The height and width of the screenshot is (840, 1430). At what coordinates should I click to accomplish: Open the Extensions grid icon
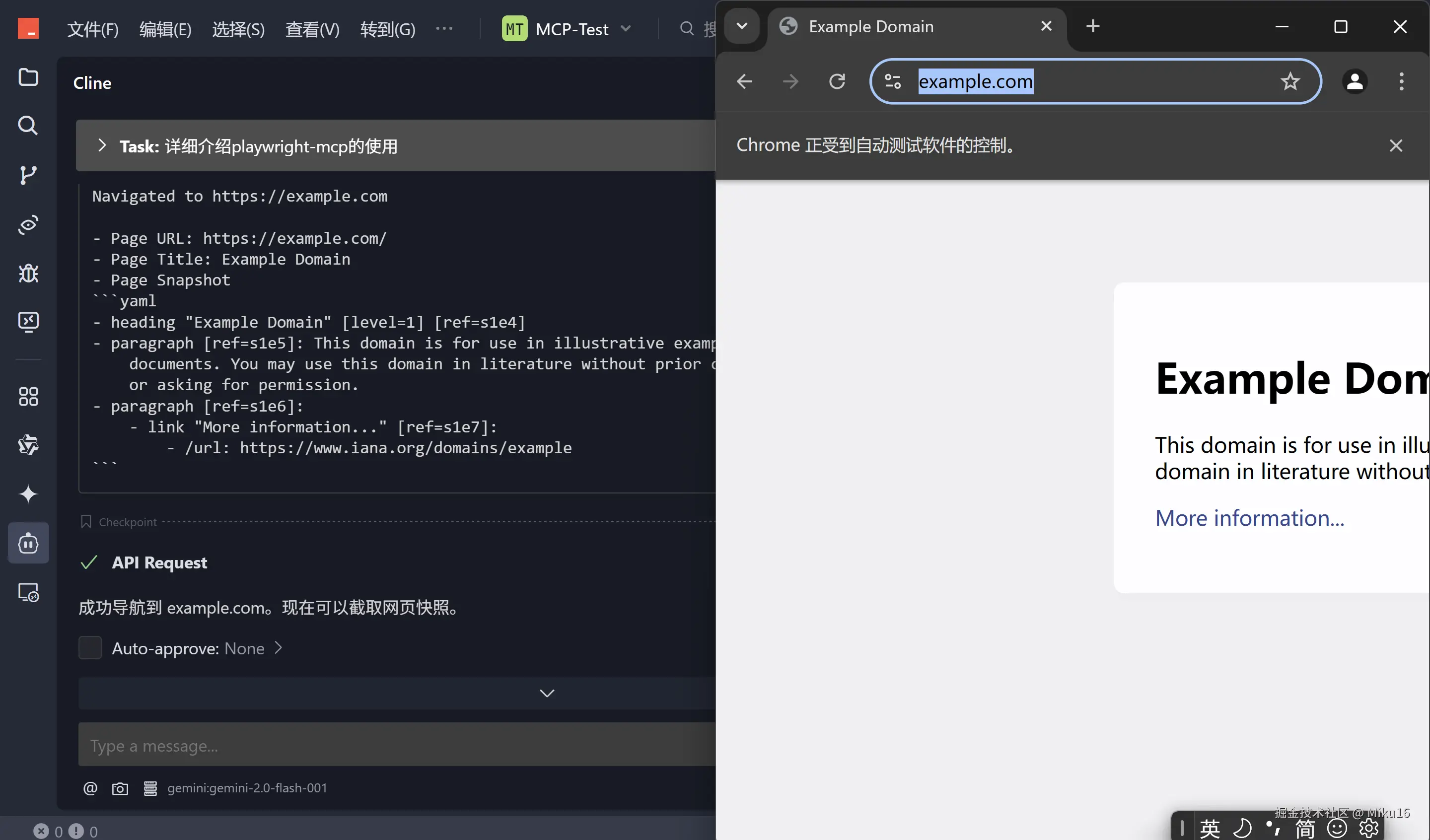point(28,397)
